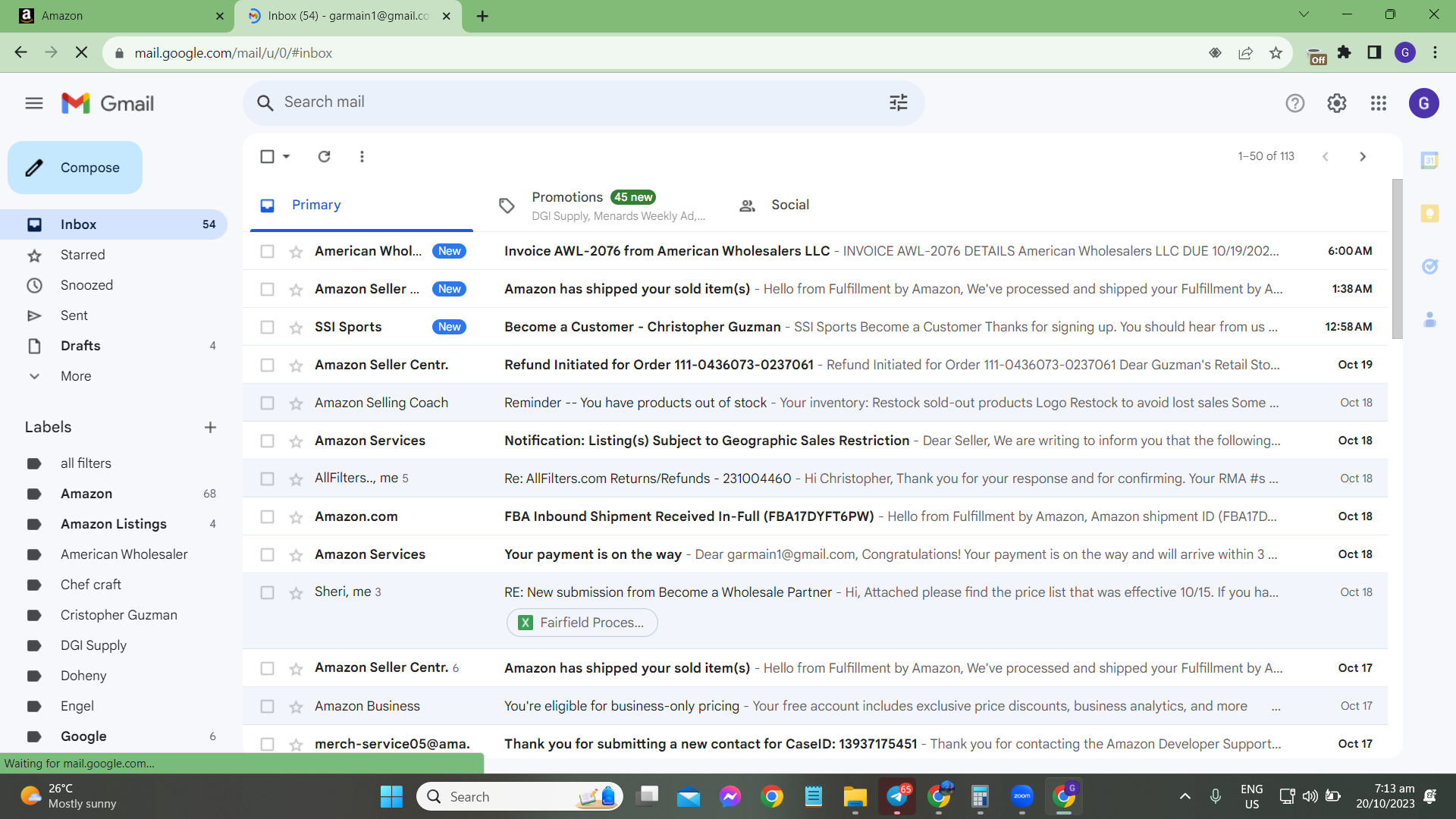Open Google Tasks side panel icon
1456x819 pixels.
point(1429,266)
